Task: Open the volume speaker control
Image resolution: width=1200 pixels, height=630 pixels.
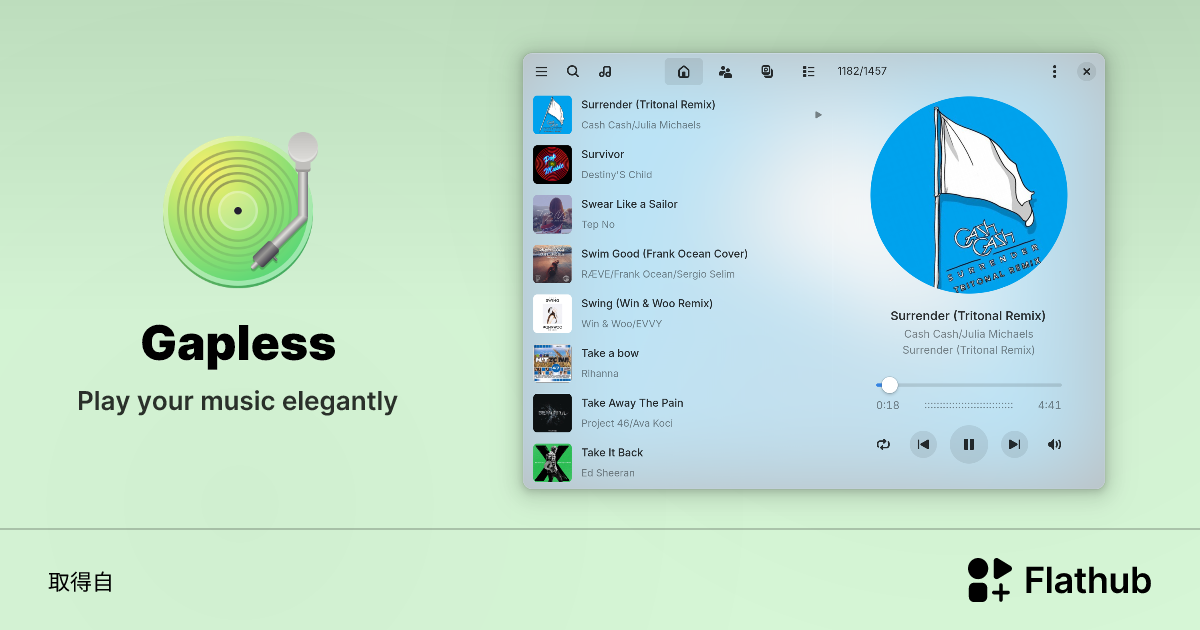Action: coord(1054,445)
